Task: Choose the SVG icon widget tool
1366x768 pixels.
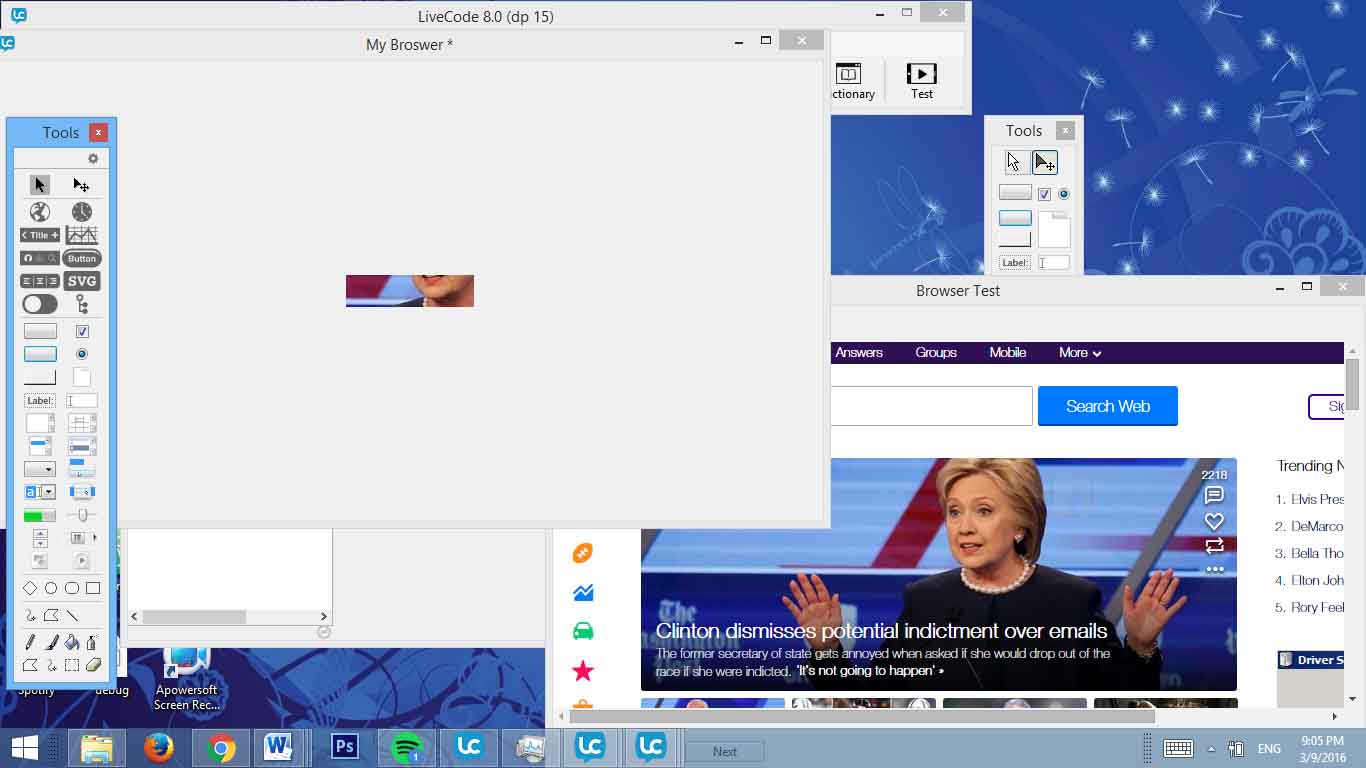Action: tap(82, 281)
